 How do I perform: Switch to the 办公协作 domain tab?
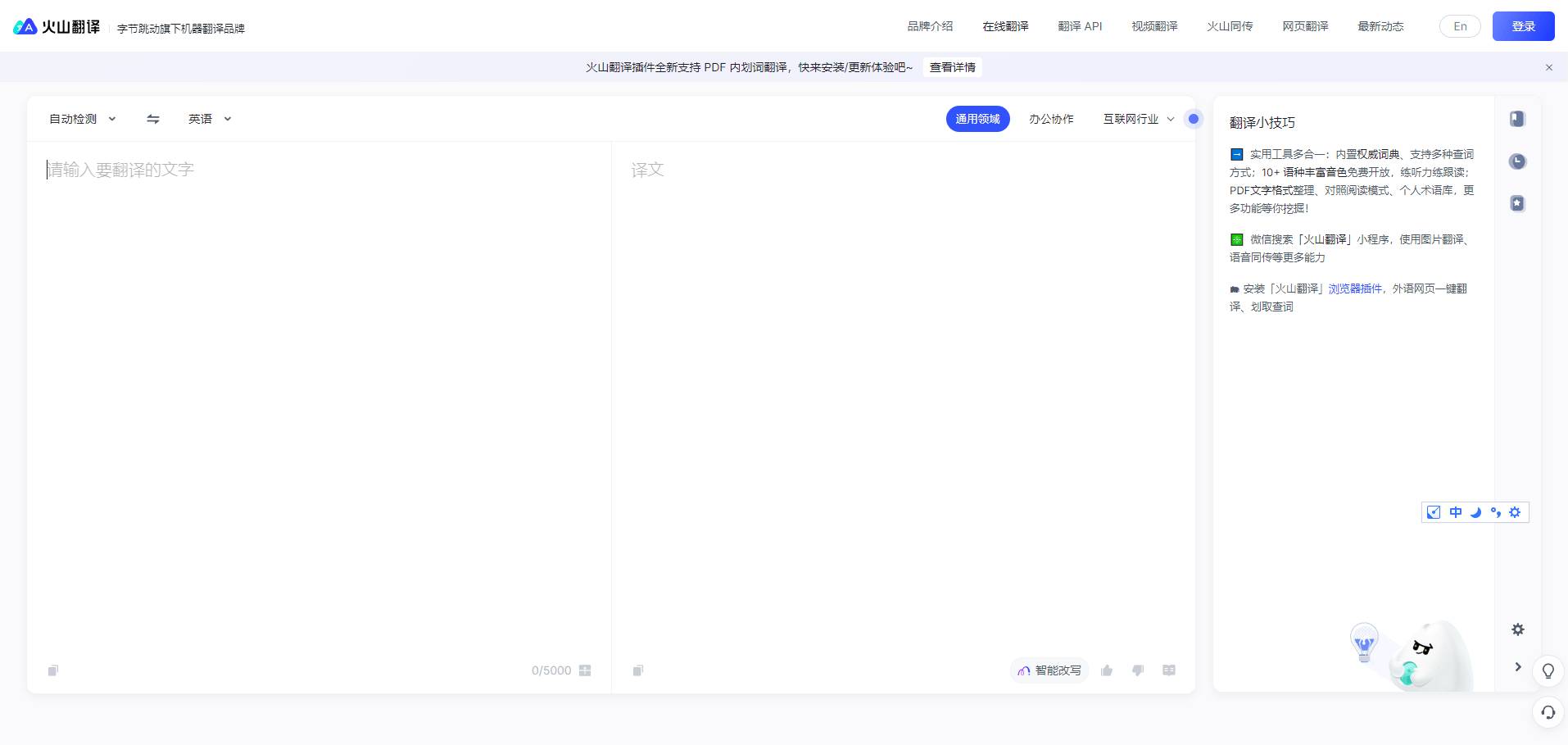coord(1051,119)
